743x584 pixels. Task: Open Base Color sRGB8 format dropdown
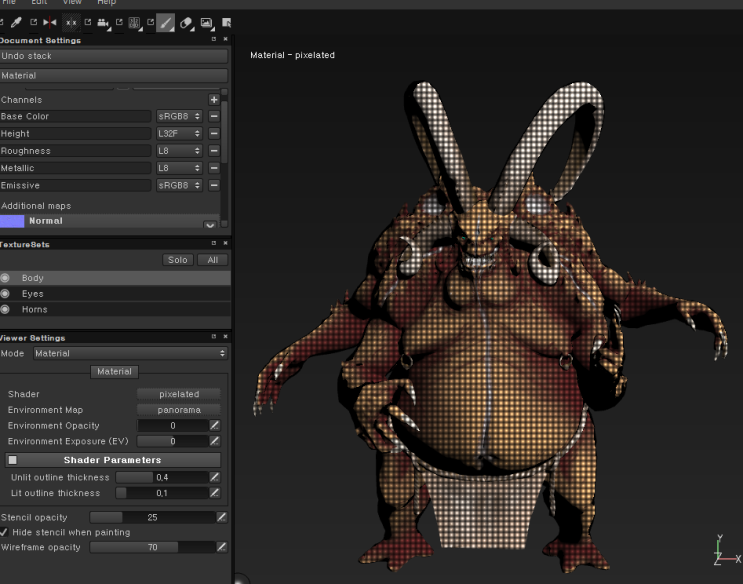pyautogui.click(x=179, y=116)
